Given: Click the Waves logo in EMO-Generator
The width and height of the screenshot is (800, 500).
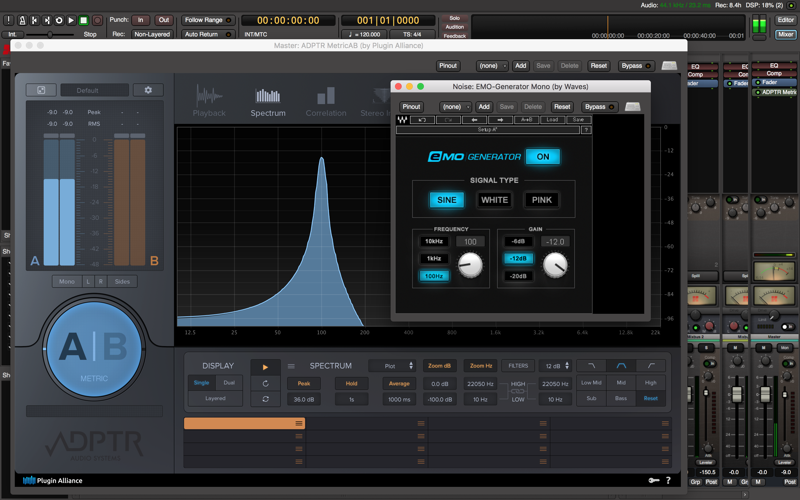Looking at the screenshot, I should (x=402, y=120).
